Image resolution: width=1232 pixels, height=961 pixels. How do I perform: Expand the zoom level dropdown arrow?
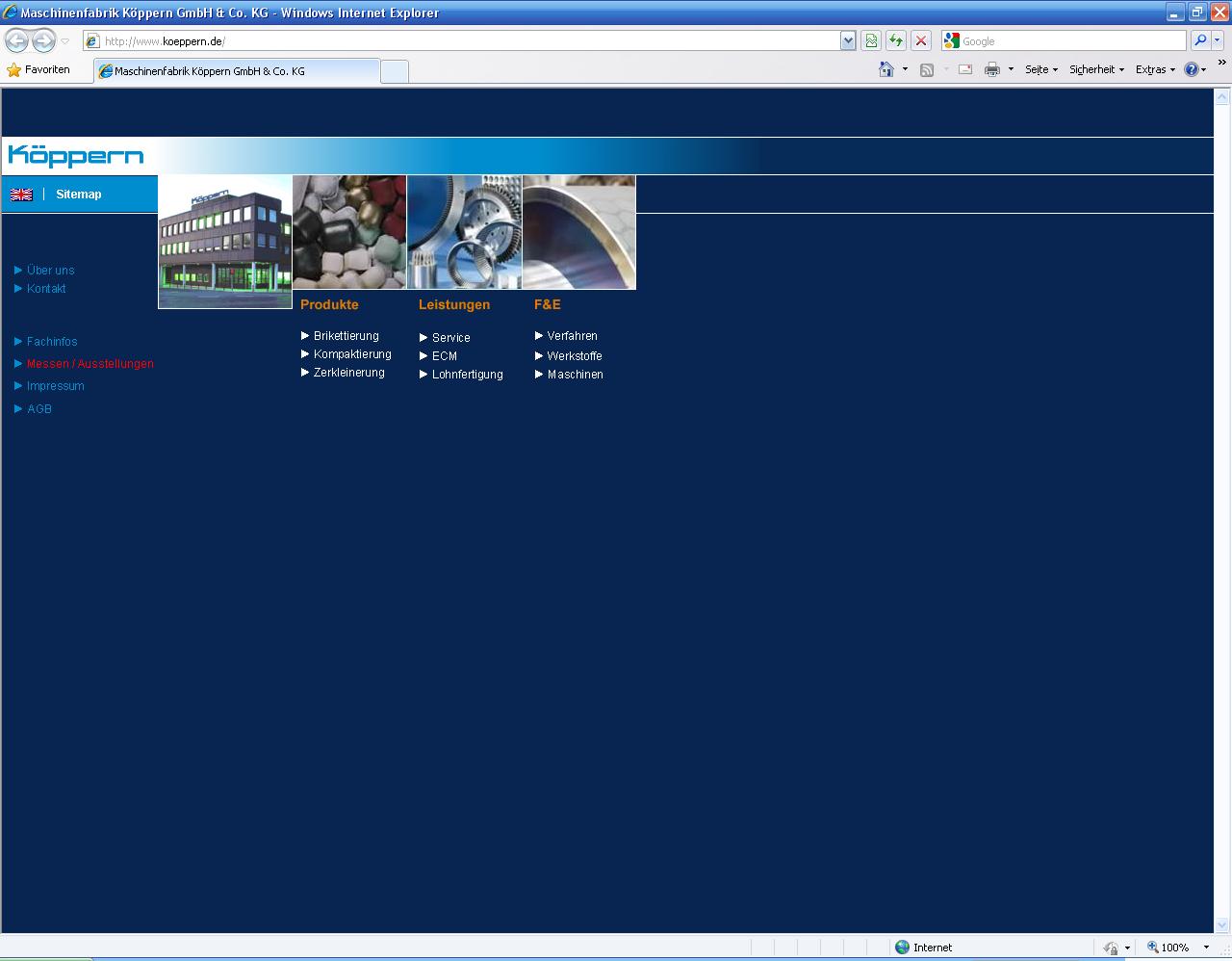click(x=1206, y=948)
